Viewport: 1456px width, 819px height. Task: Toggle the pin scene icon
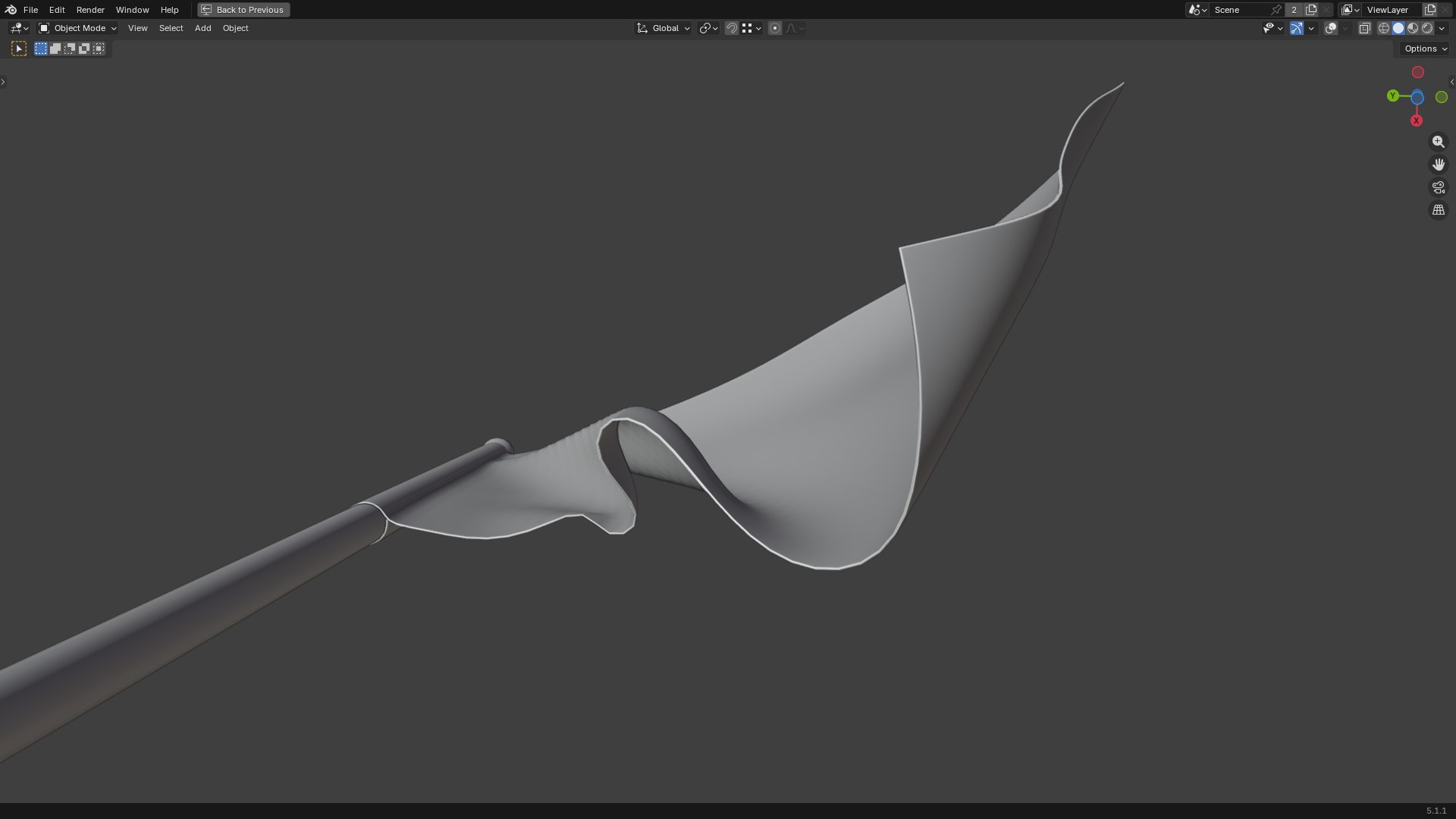point(1277,10)
